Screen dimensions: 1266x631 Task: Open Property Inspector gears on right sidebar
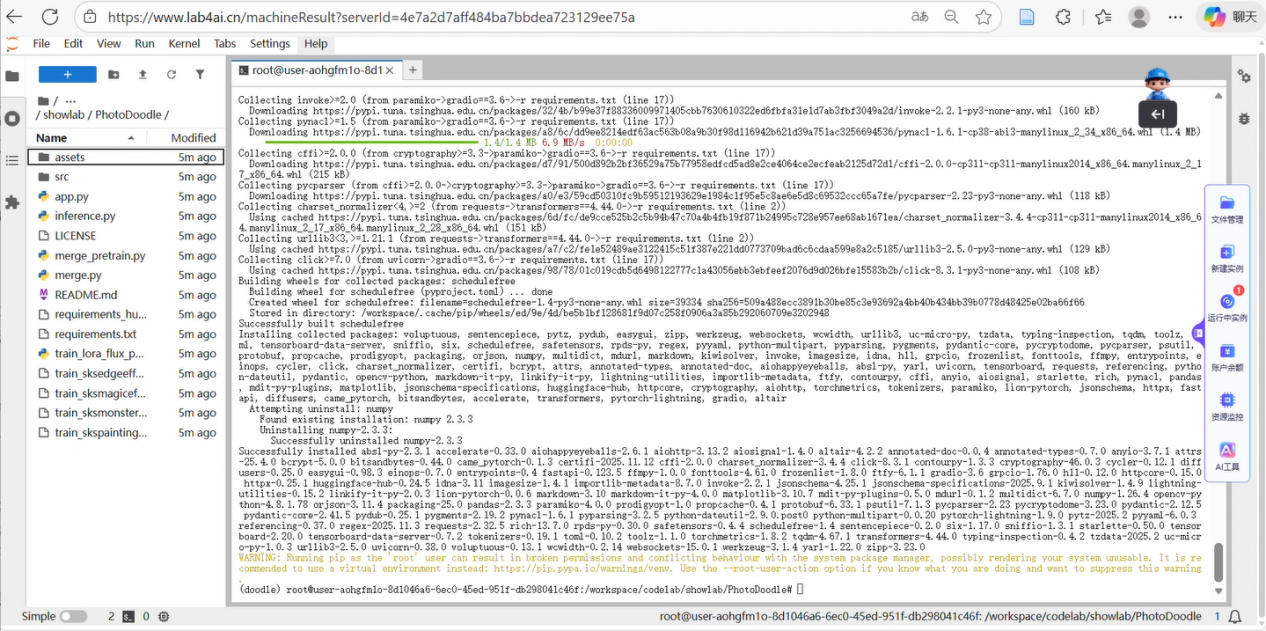tap(1244, 76)
